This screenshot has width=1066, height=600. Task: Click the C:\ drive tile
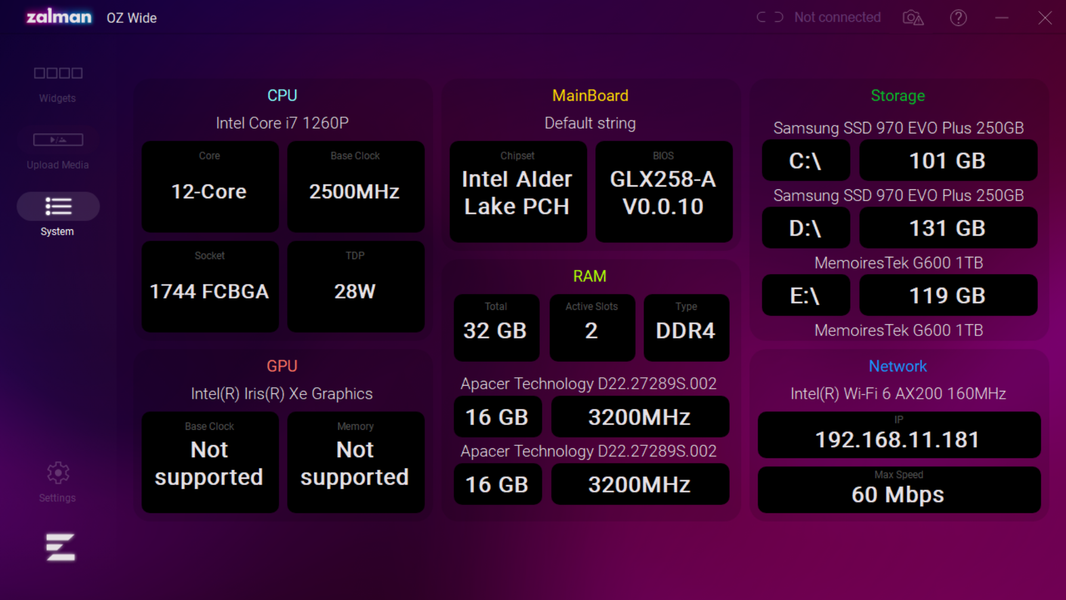806,160
